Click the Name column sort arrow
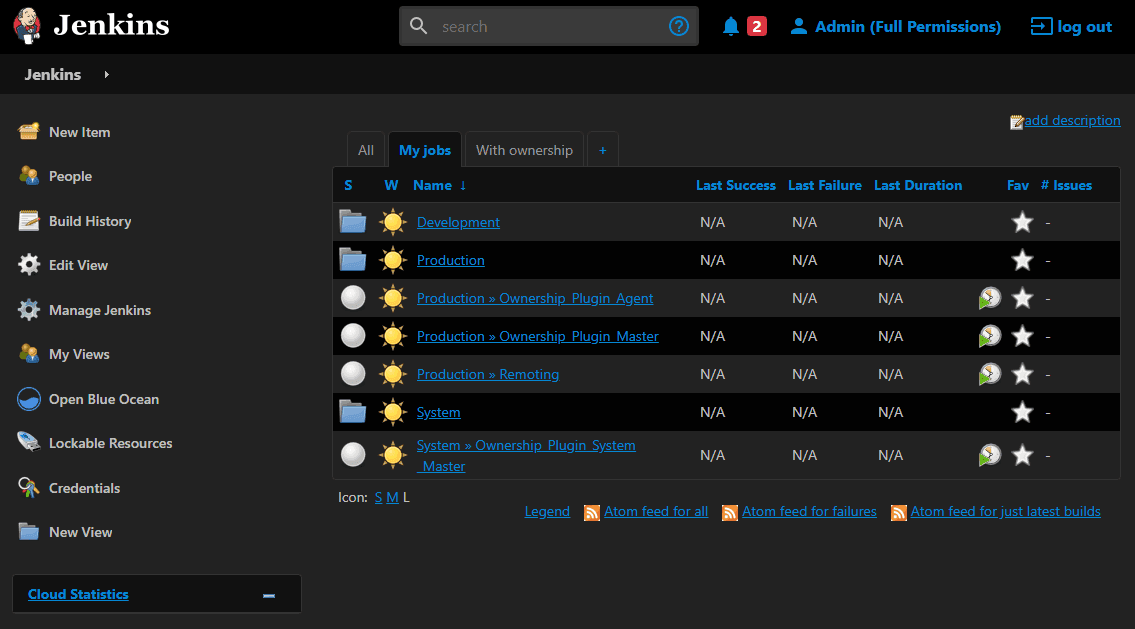The width and height of the screenshot is (1135, 629). 461,185
